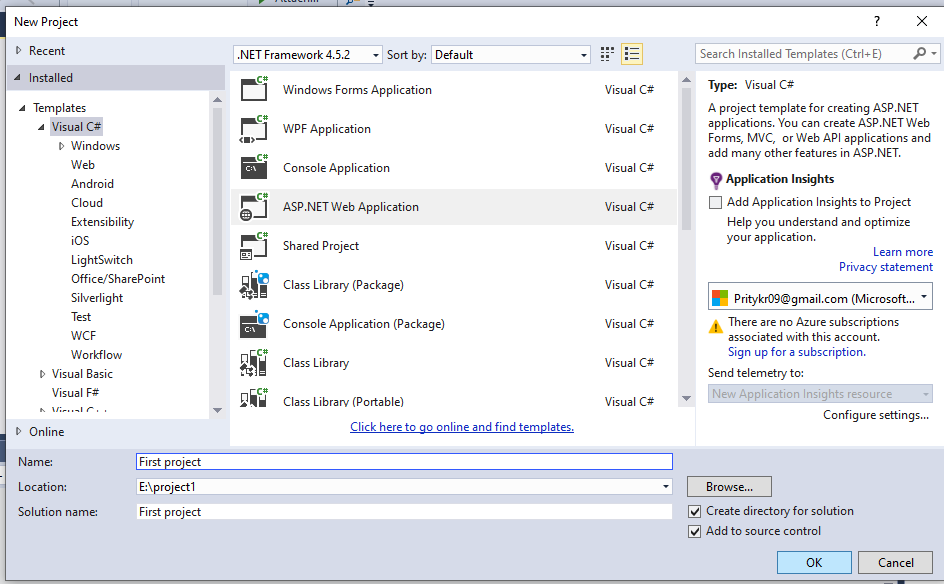Click the Solution name input field
This screenshot has height=584, width=944.
point(404,512)
